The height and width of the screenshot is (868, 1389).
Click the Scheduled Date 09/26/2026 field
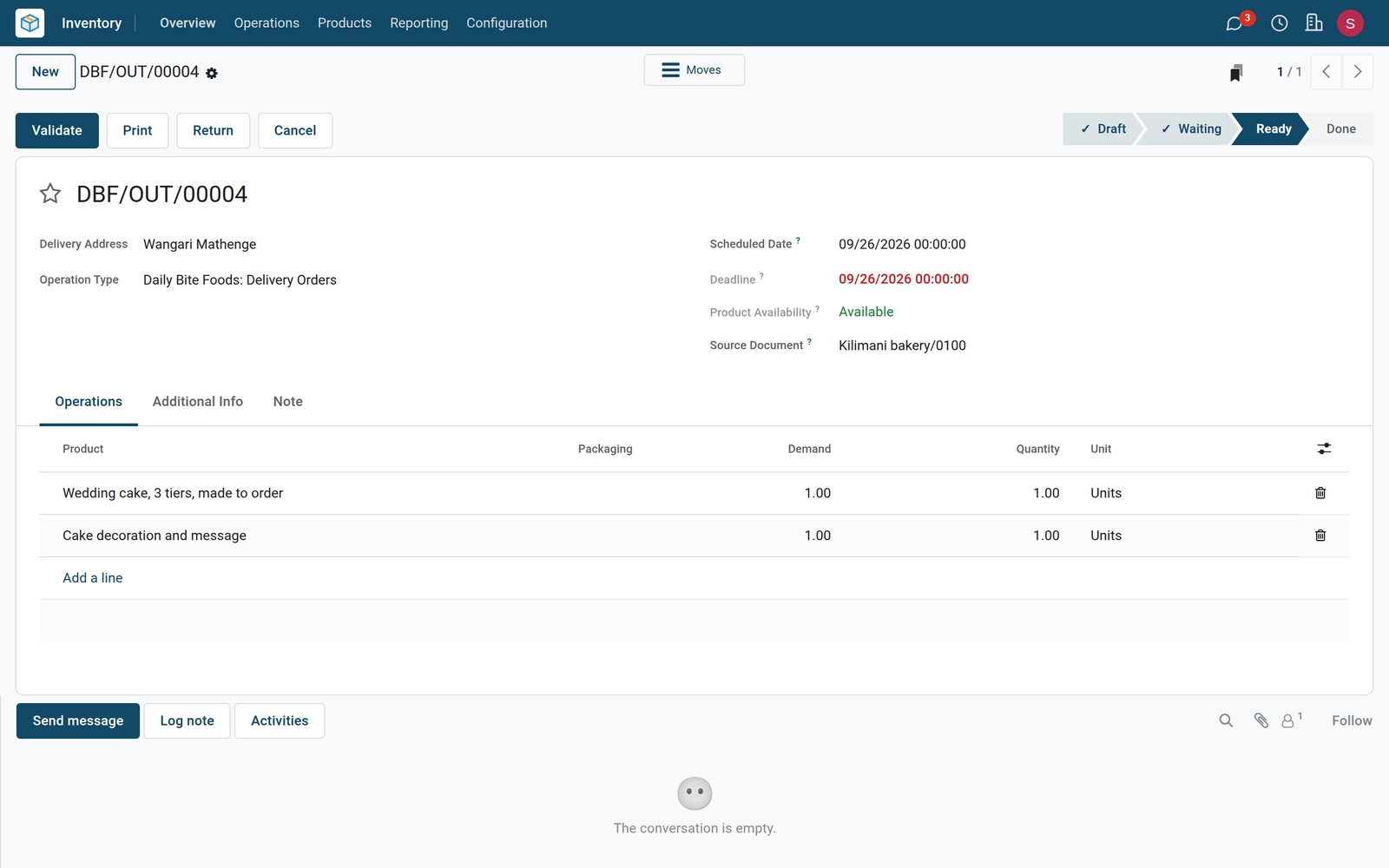point(902,245)
